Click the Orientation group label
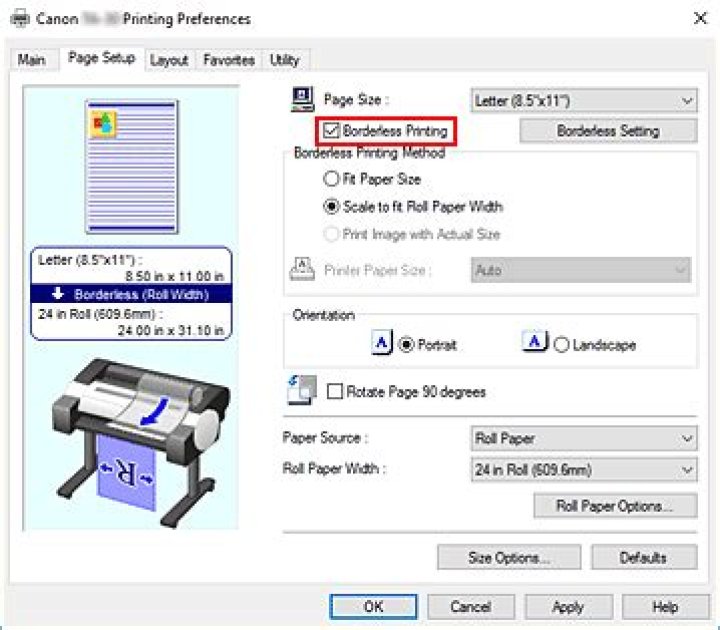The image size is (720, 630). tap(324, 315)
